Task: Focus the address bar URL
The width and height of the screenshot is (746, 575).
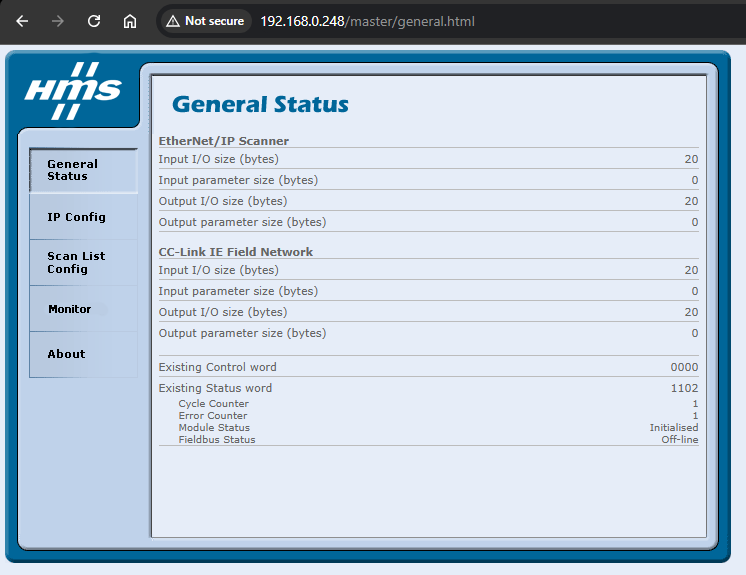Action: (367, 21)
